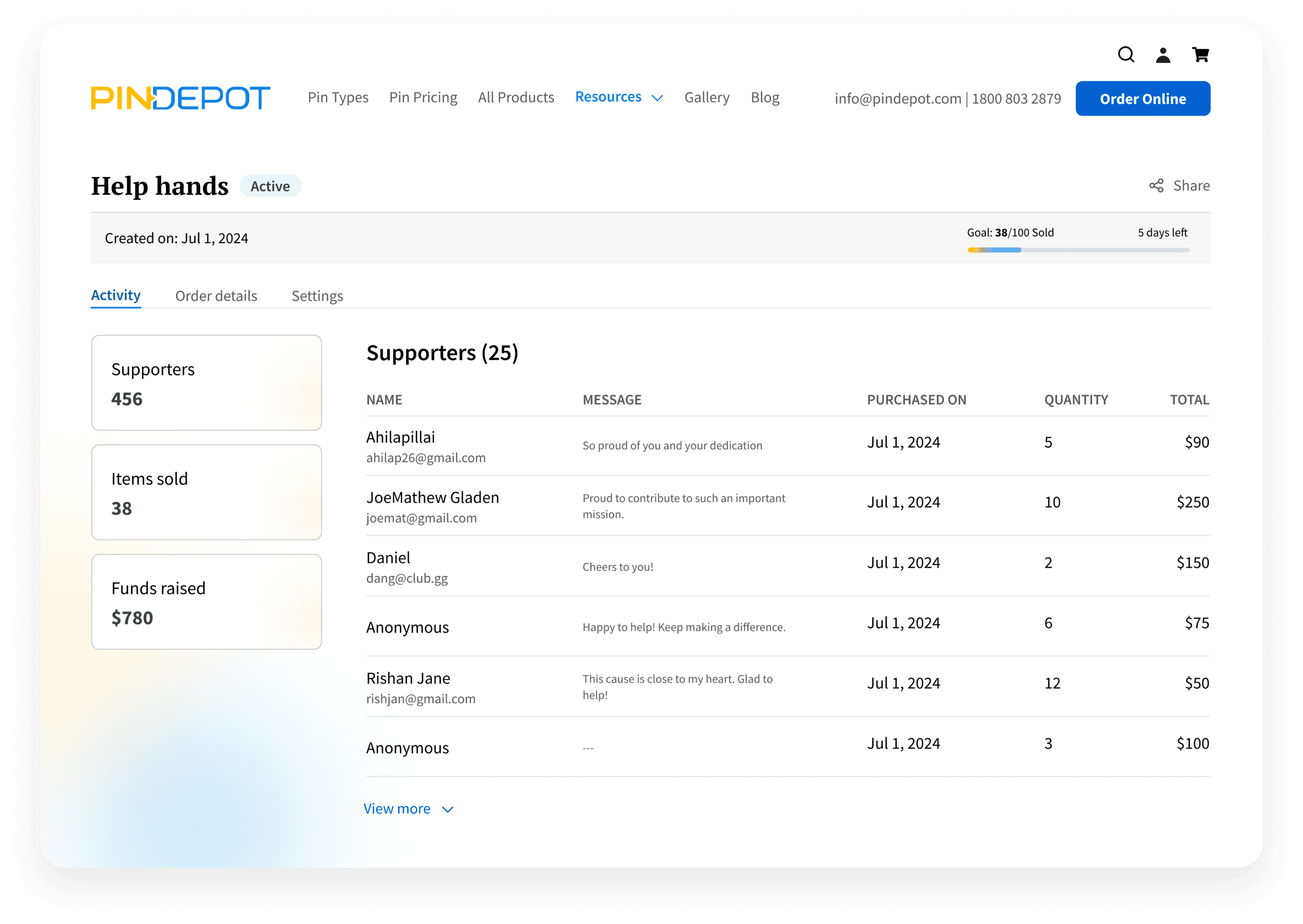The height and width of the screenshot is (924, 1303).
Task: Click supporter name Daniel
Action: tap(388, 558)
